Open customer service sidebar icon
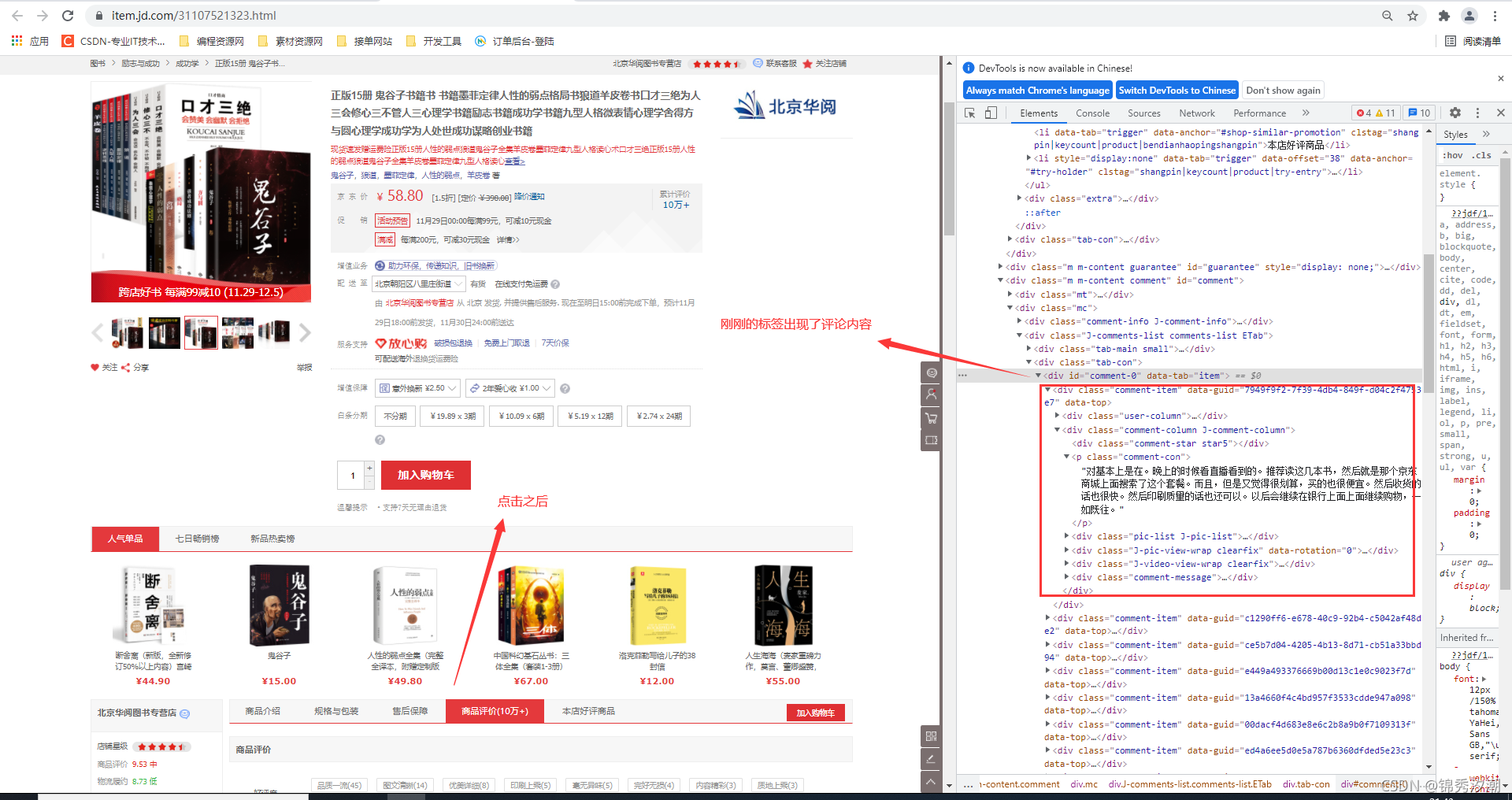Image resolution: width=1512 pixels, height=800 pixels. click(932, 372)
